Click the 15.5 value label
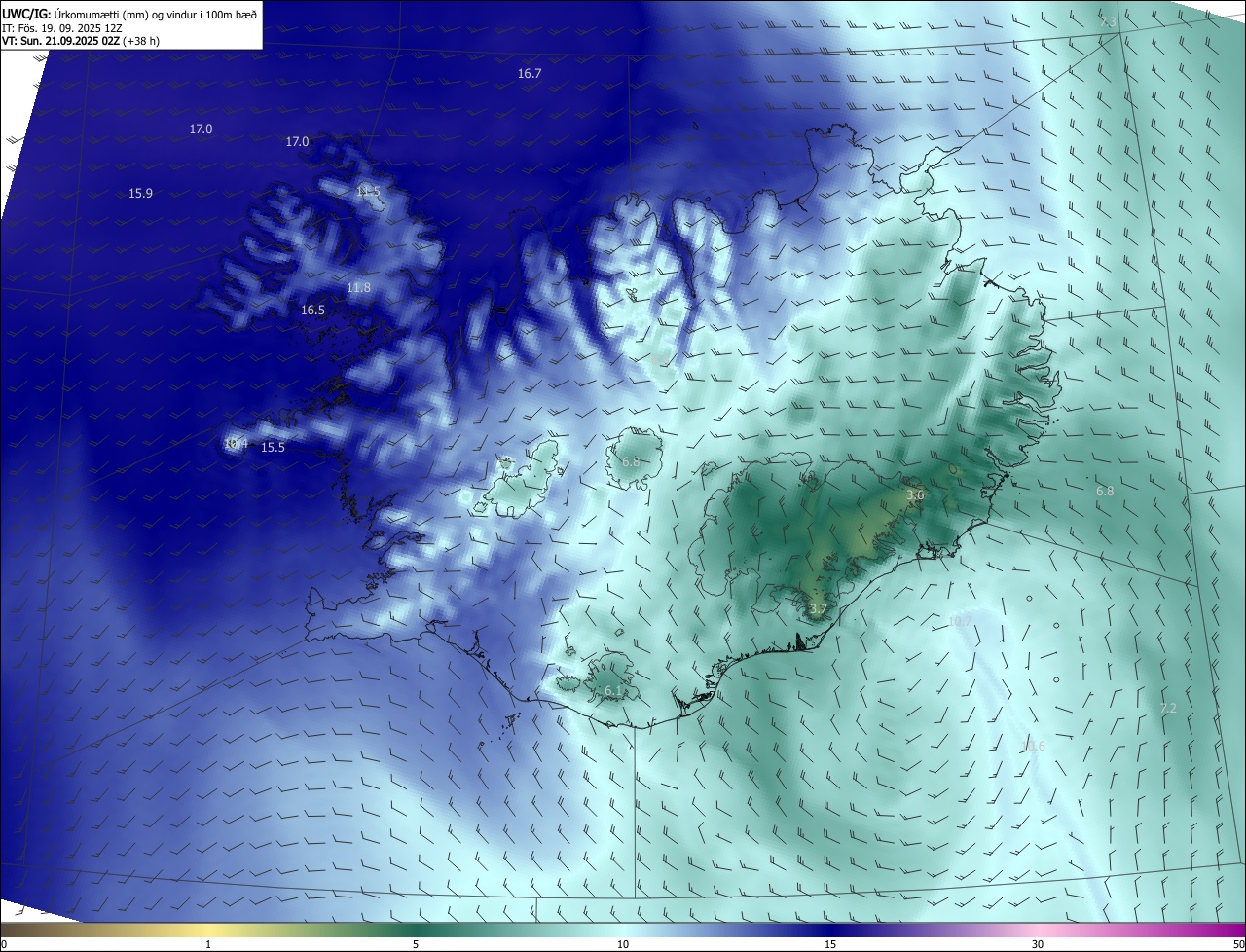This screenshot has width=1246, height=952. click(x=273, y=448)
